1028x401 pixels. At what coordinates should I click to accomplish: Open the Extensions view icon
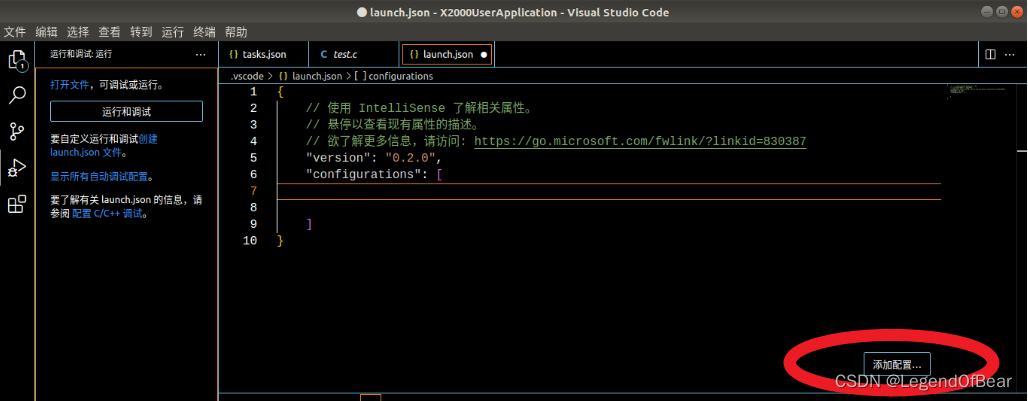16,204
